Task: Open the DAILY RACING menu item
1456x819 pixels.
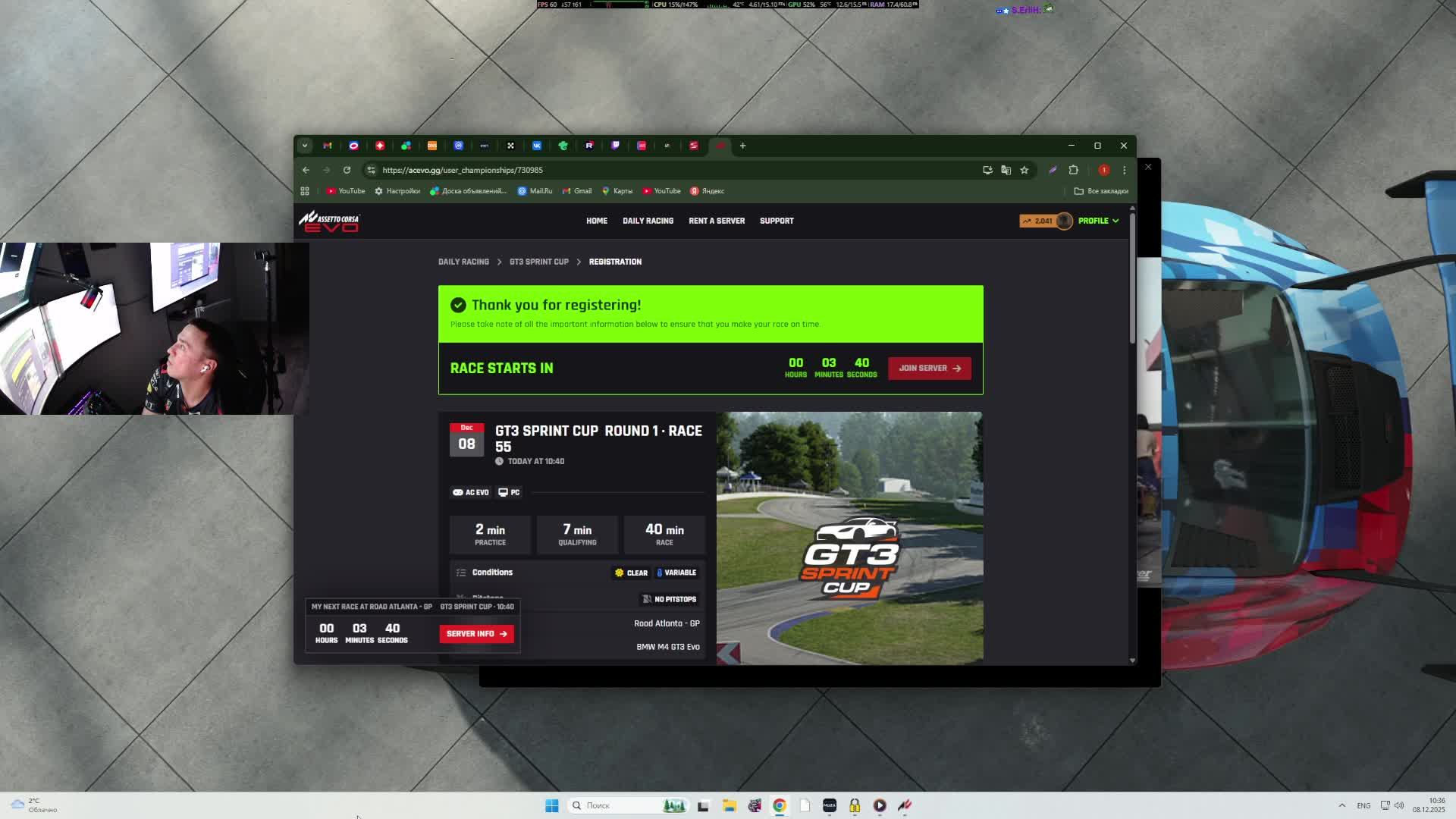Action: pyautogui.click(x=648, y=221)
